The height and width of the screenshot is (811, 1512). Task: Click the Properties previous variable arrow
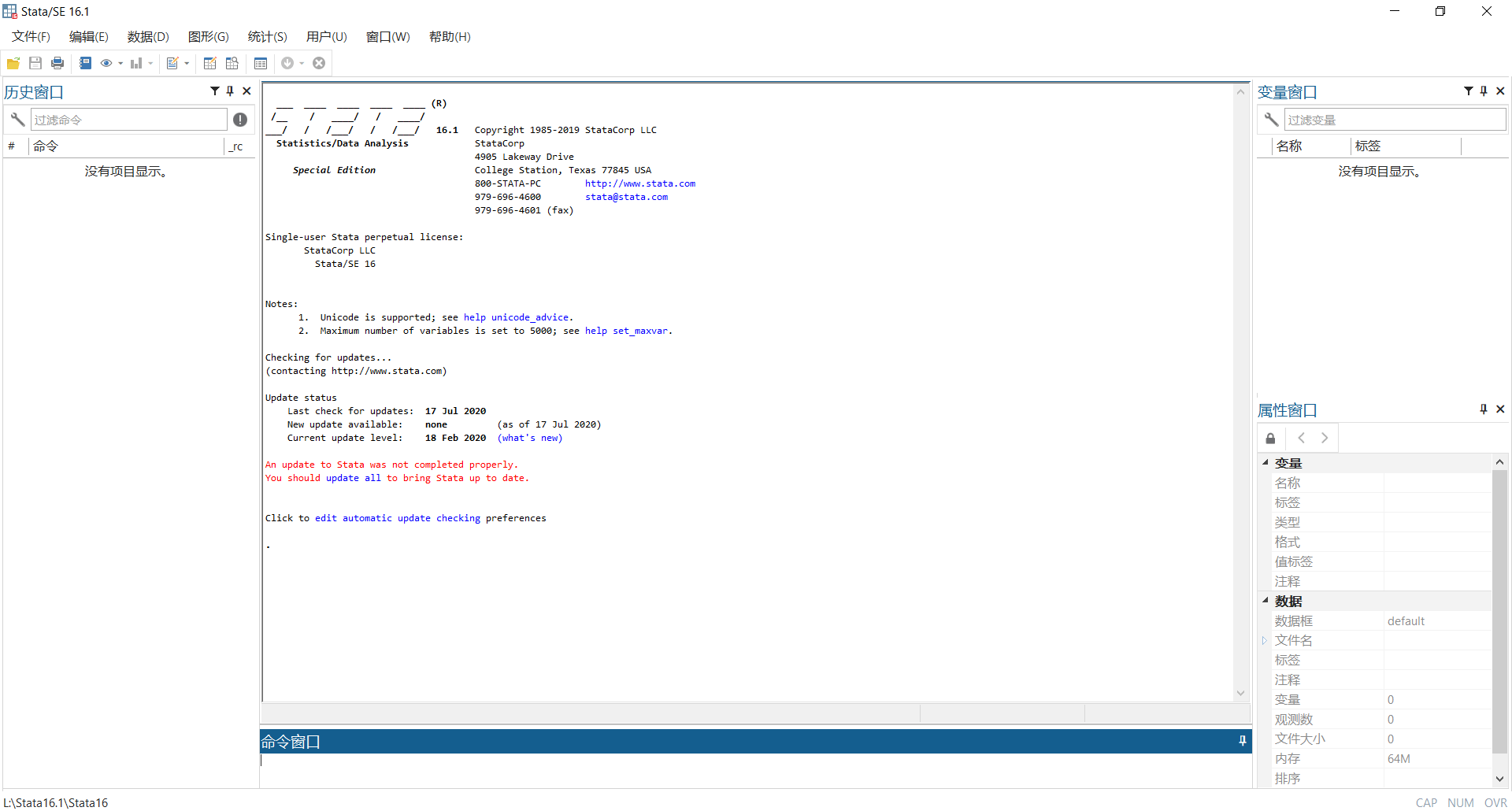point(1301,439)
